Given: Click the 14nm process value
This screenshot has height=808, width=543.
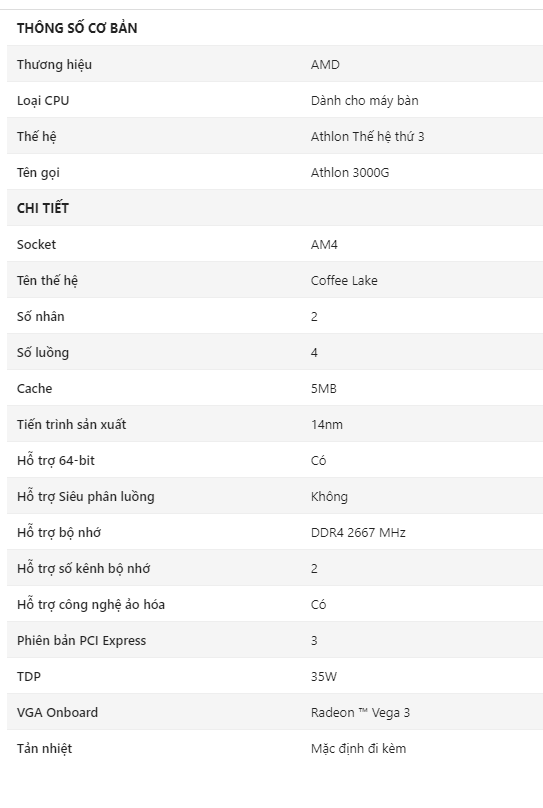Looking at the screenshot, I should point(327,425).
